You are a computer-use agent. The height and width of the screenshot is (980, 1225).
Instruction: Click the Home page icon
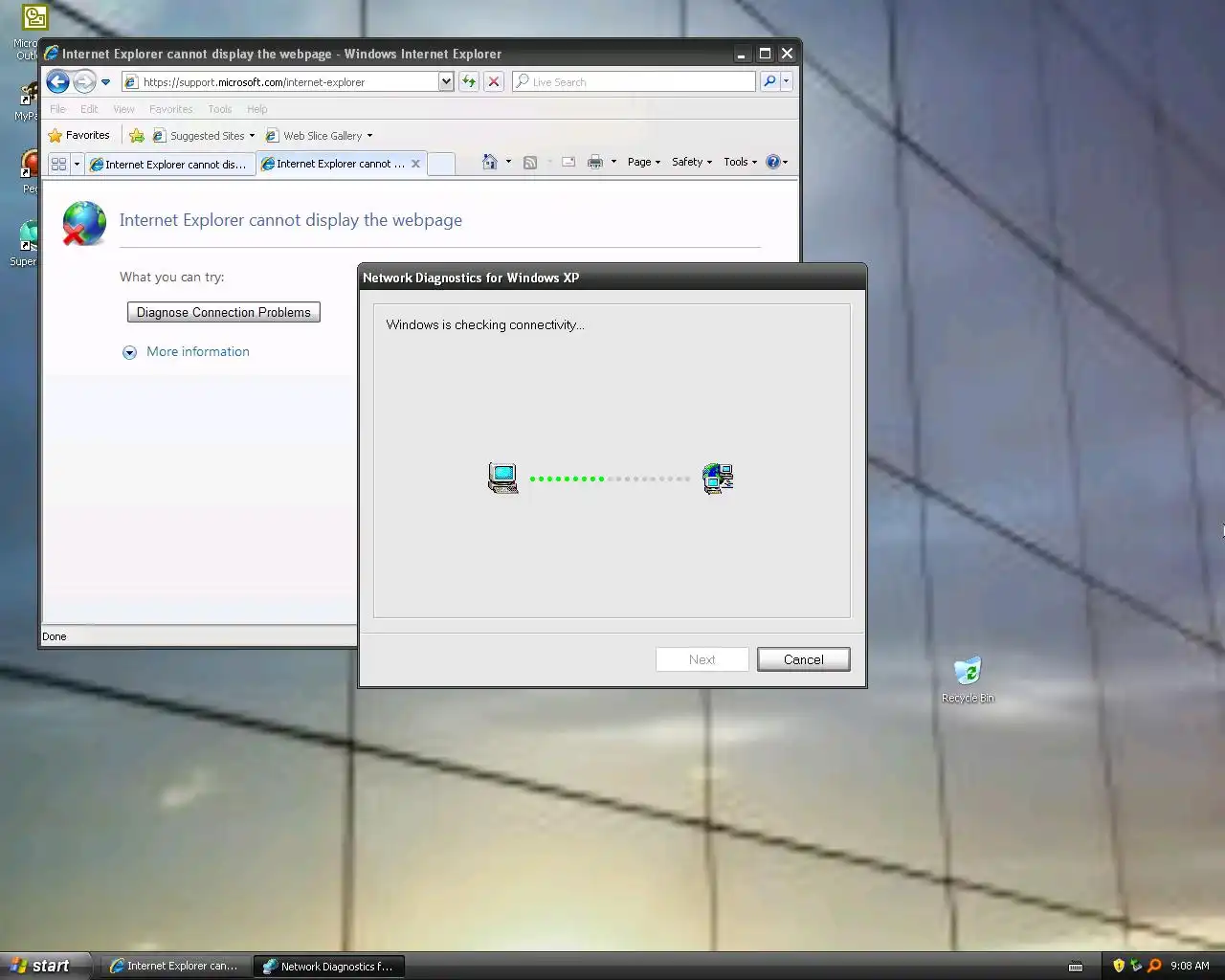490,162
